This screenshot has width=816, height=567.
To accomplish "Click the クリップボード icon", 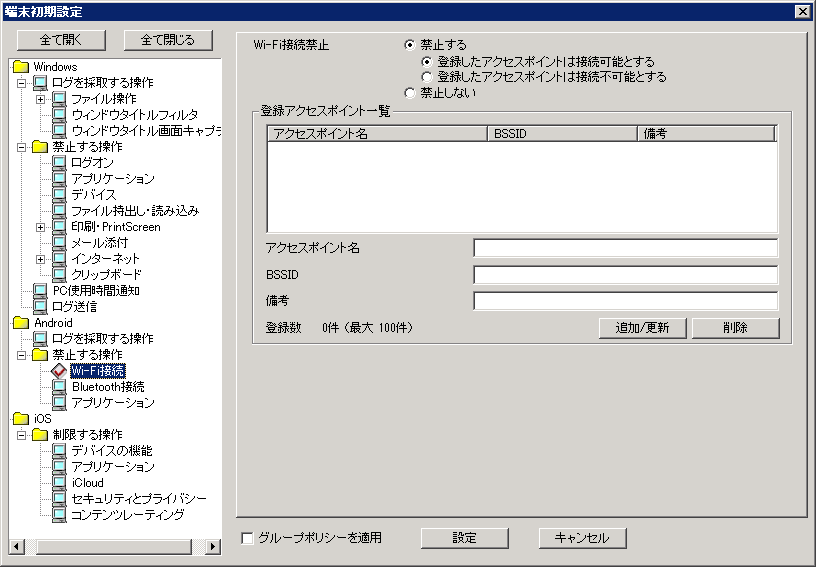I will [59, 275].
